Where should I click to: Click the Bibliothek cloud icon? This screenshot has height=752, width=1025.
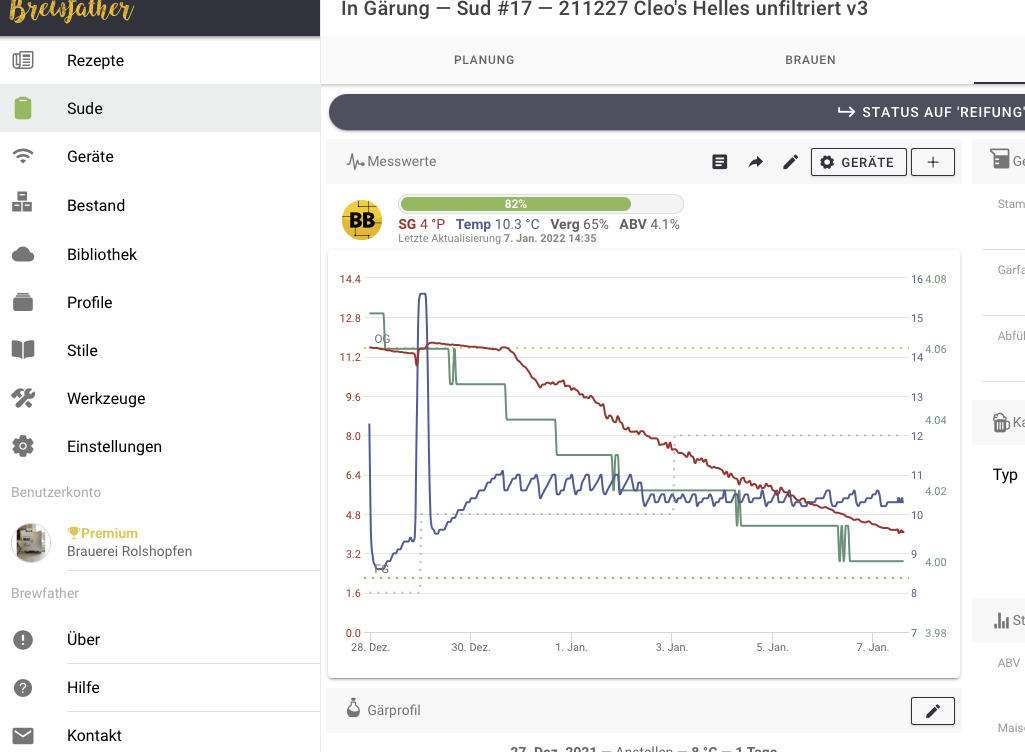point(23,254)
